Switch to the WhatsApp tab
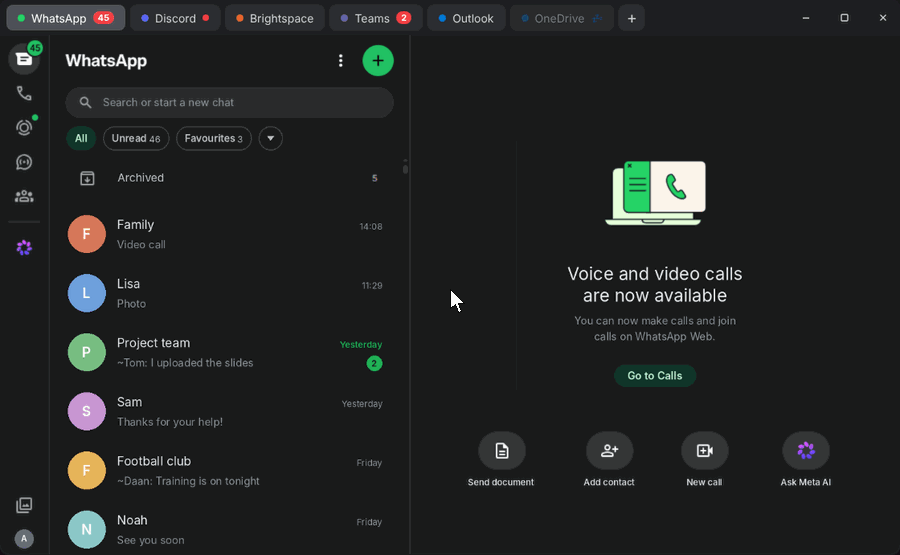 [x=65, y=18]
